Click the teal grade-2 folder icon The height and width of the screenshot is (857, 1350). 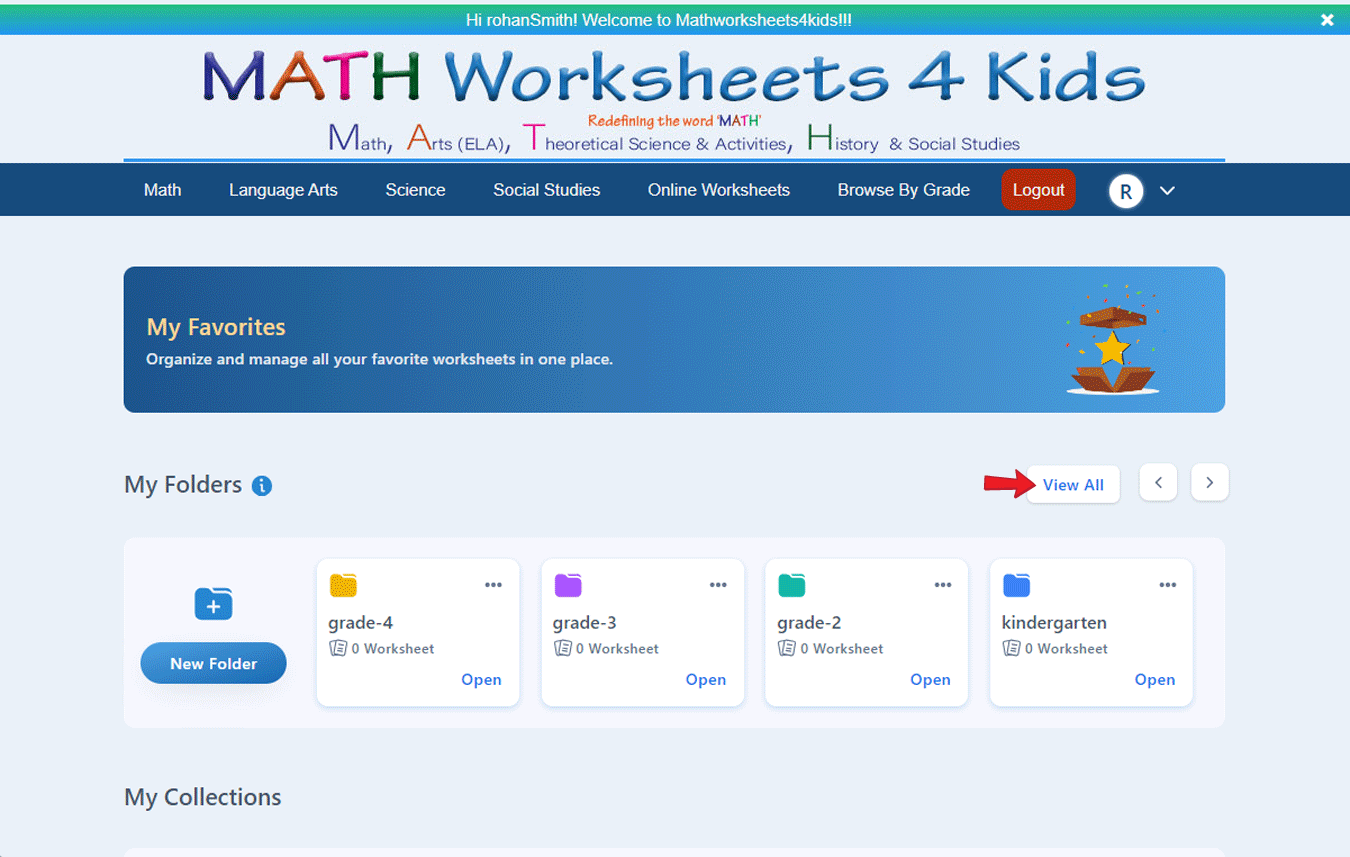coord(792,585)
